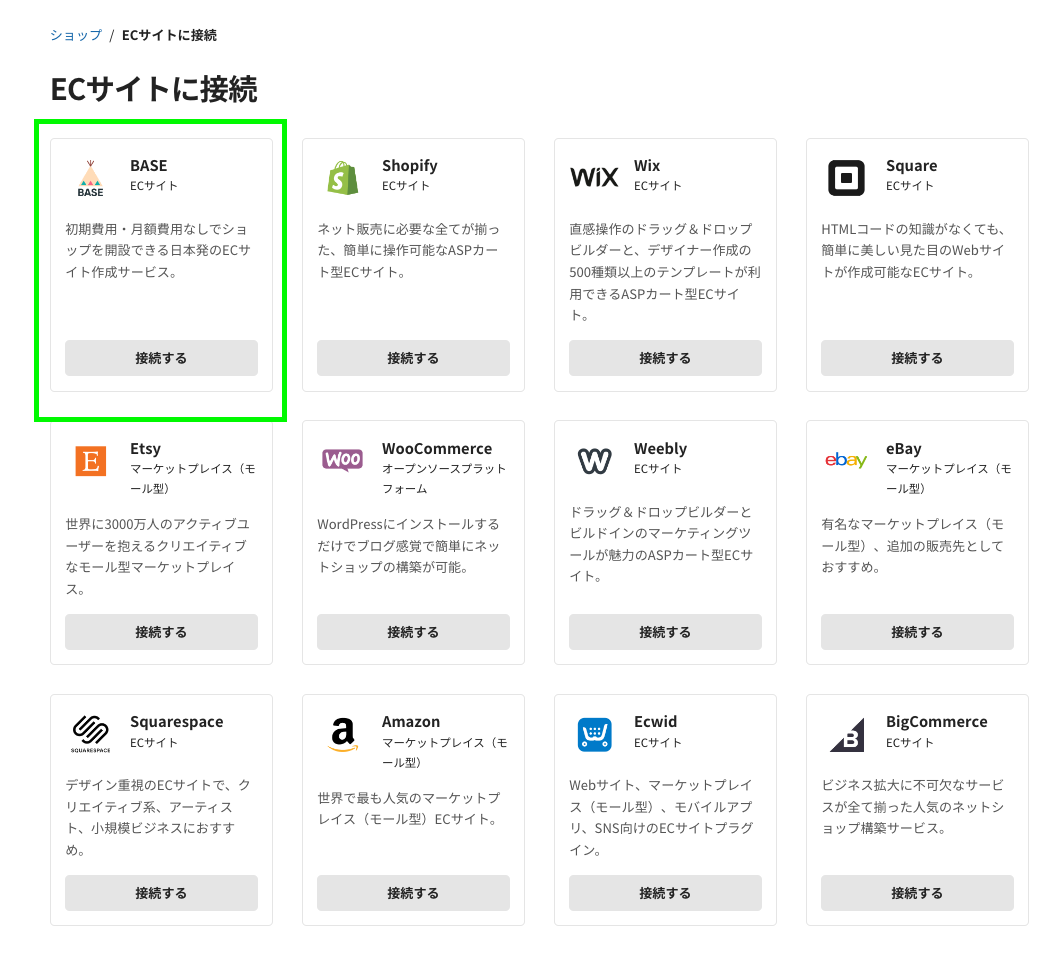
Task: Click Squarespace description starting デザイン重視
Action: 158,817
